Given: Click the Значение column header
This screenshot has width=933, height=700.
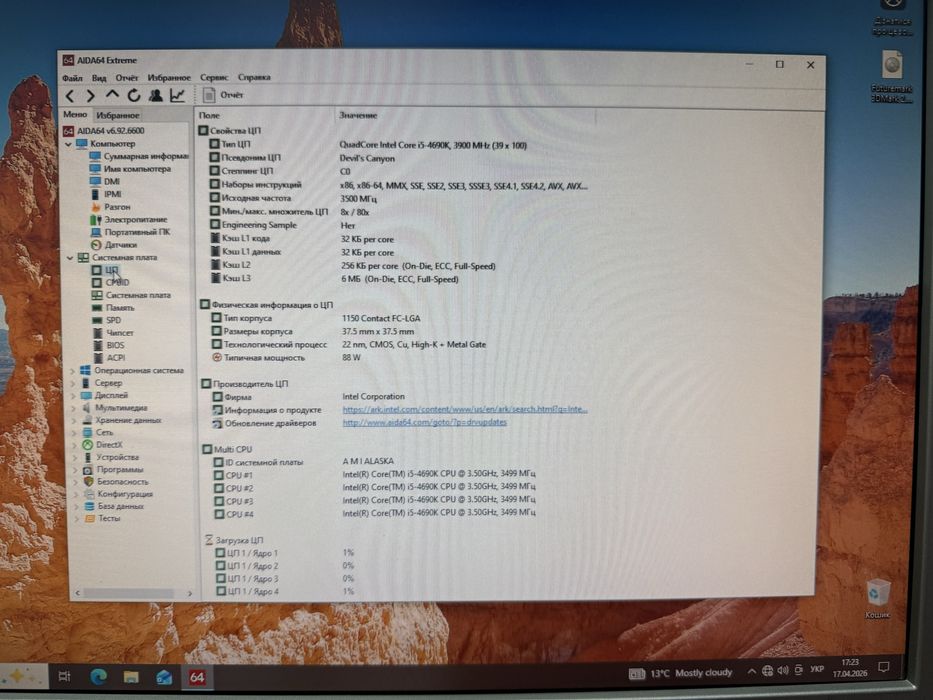Looking at the screenshot, I should [x=358, y=115].
